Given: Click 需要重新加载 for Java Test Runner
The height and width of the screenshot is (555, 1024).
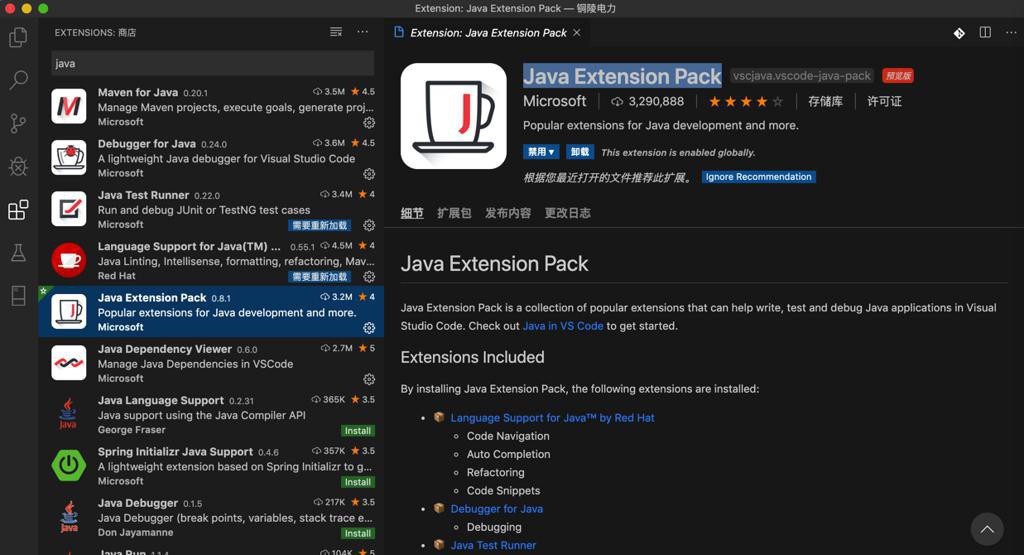Looking at the screenshot, I should [320, 225].
